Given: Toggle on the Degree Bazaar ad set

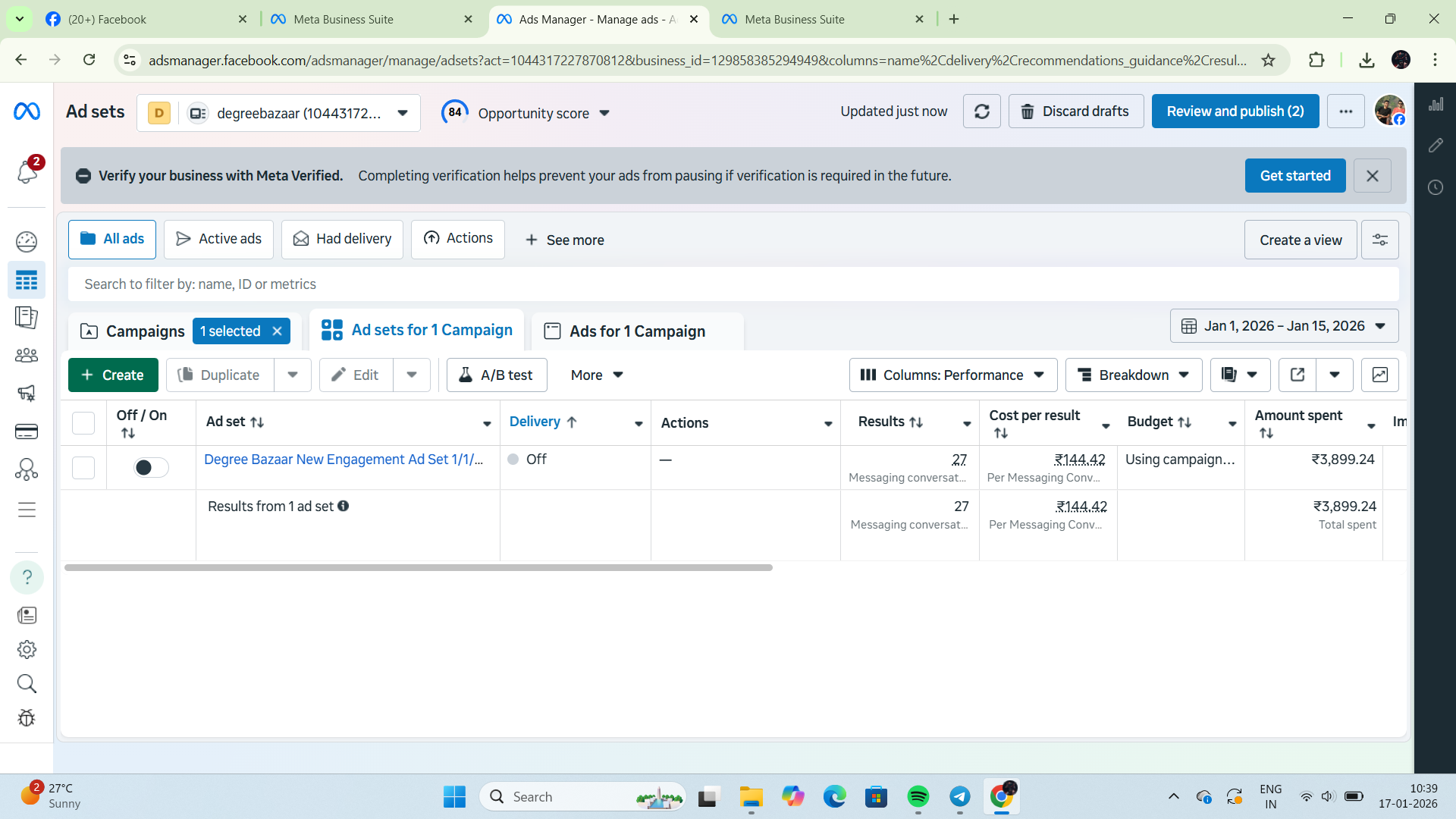Looking at the screenshot, I should [151, 467].
